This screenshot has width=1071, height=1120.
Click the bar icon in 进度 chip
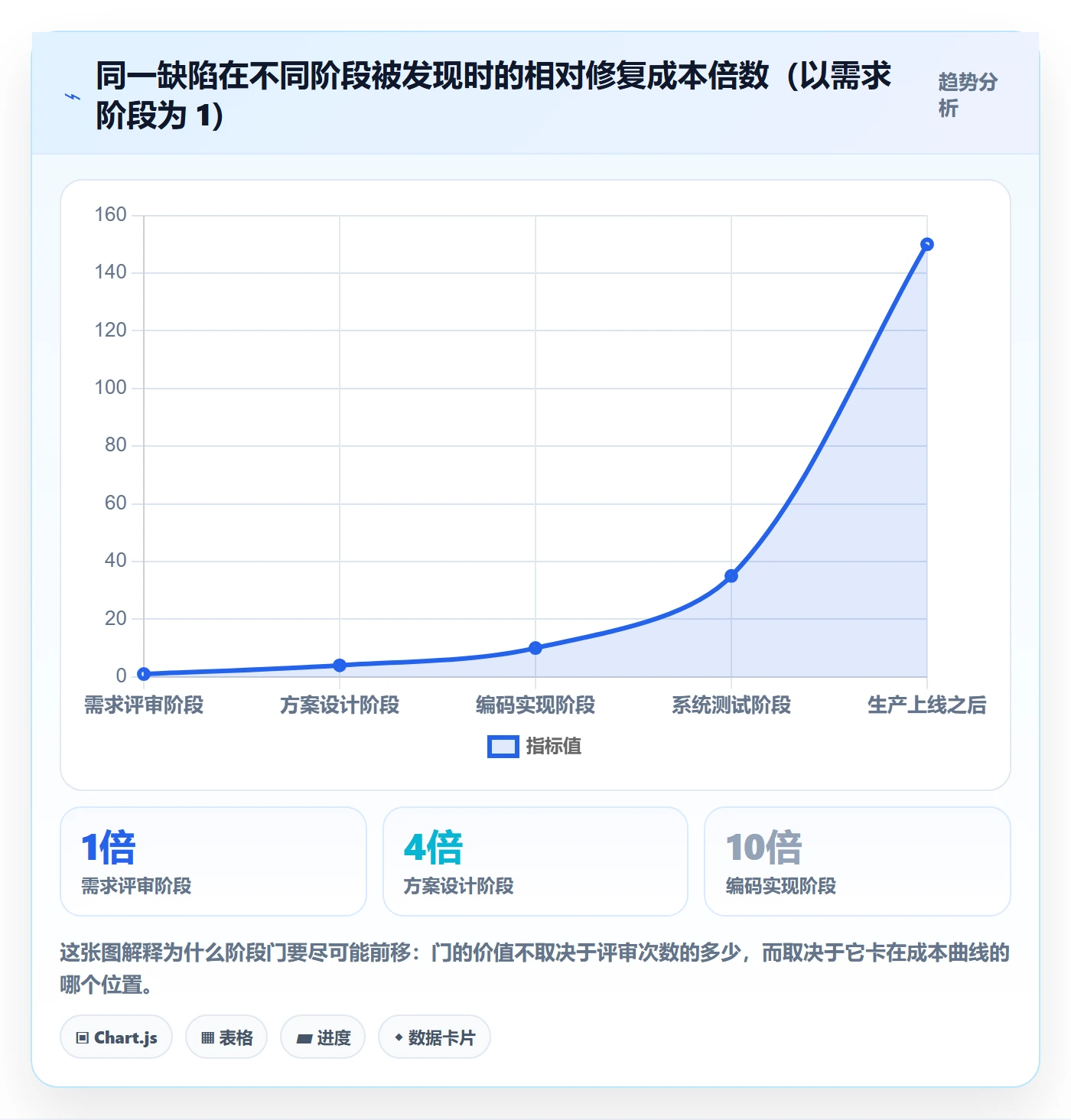[304, 1038]
